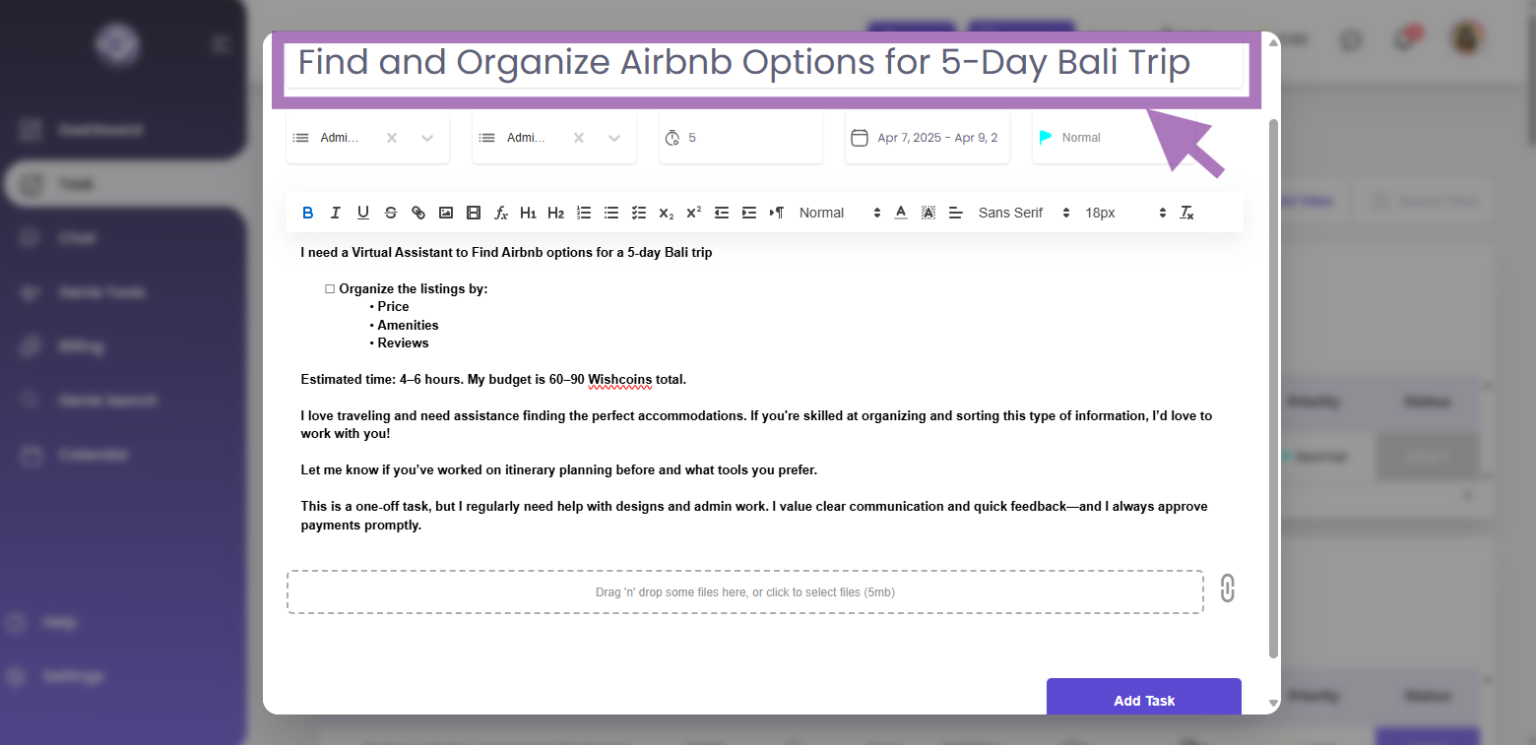Viewport: 1536px width, 745px height.
Task: Apply superscript formatting
Action: point(694,213)
